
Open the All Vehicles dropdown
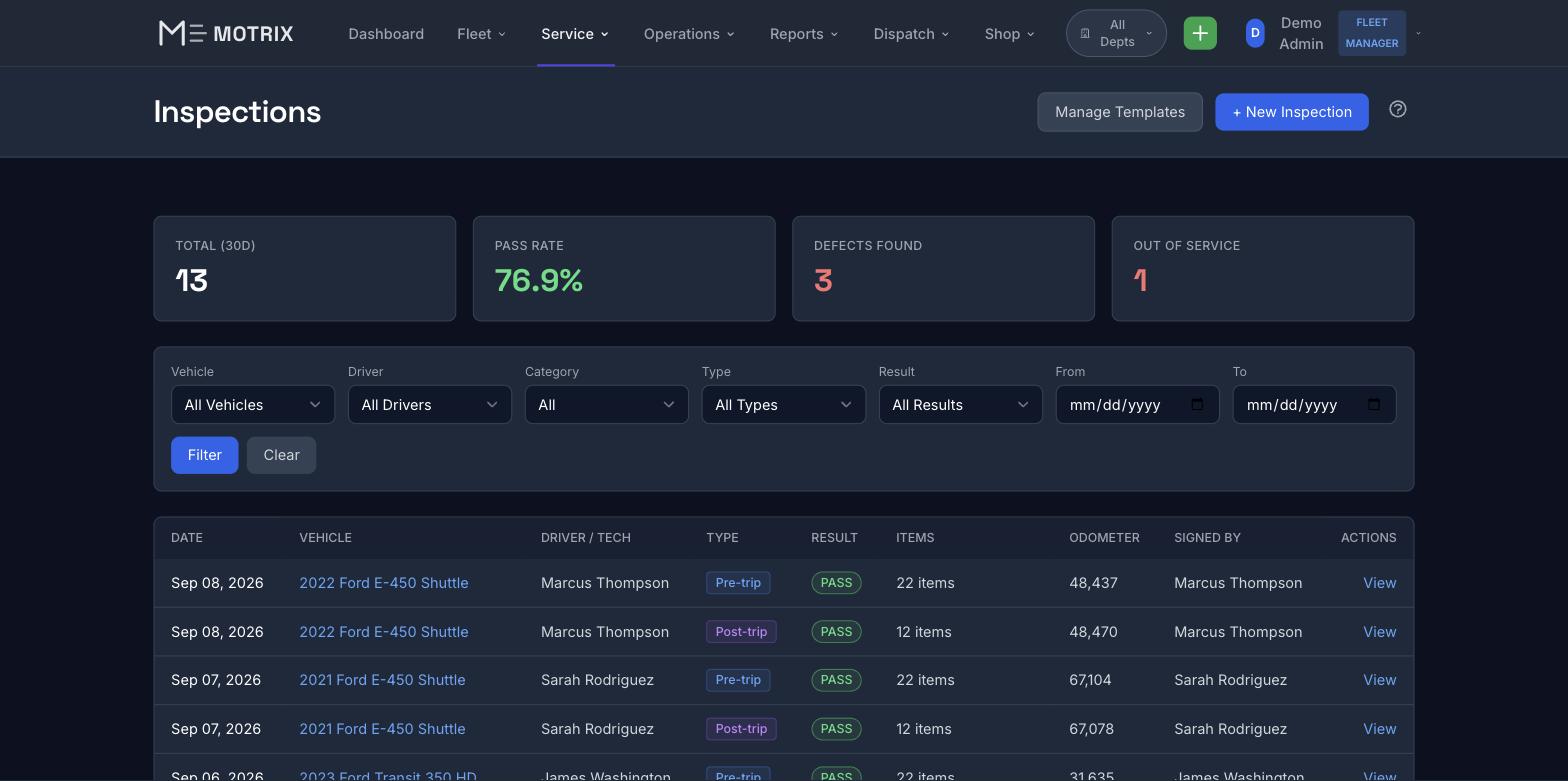point(253,404)
